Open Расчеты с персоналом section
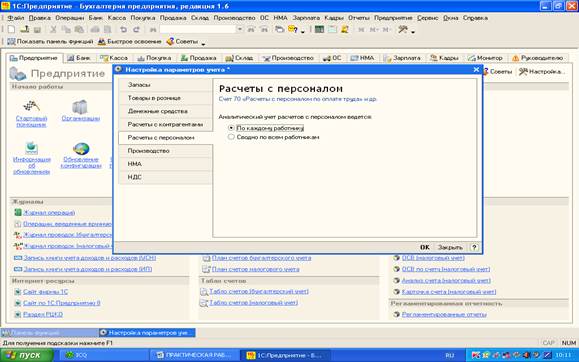The image size is (579, 362). pyautogui.click(x=165, y=137)
